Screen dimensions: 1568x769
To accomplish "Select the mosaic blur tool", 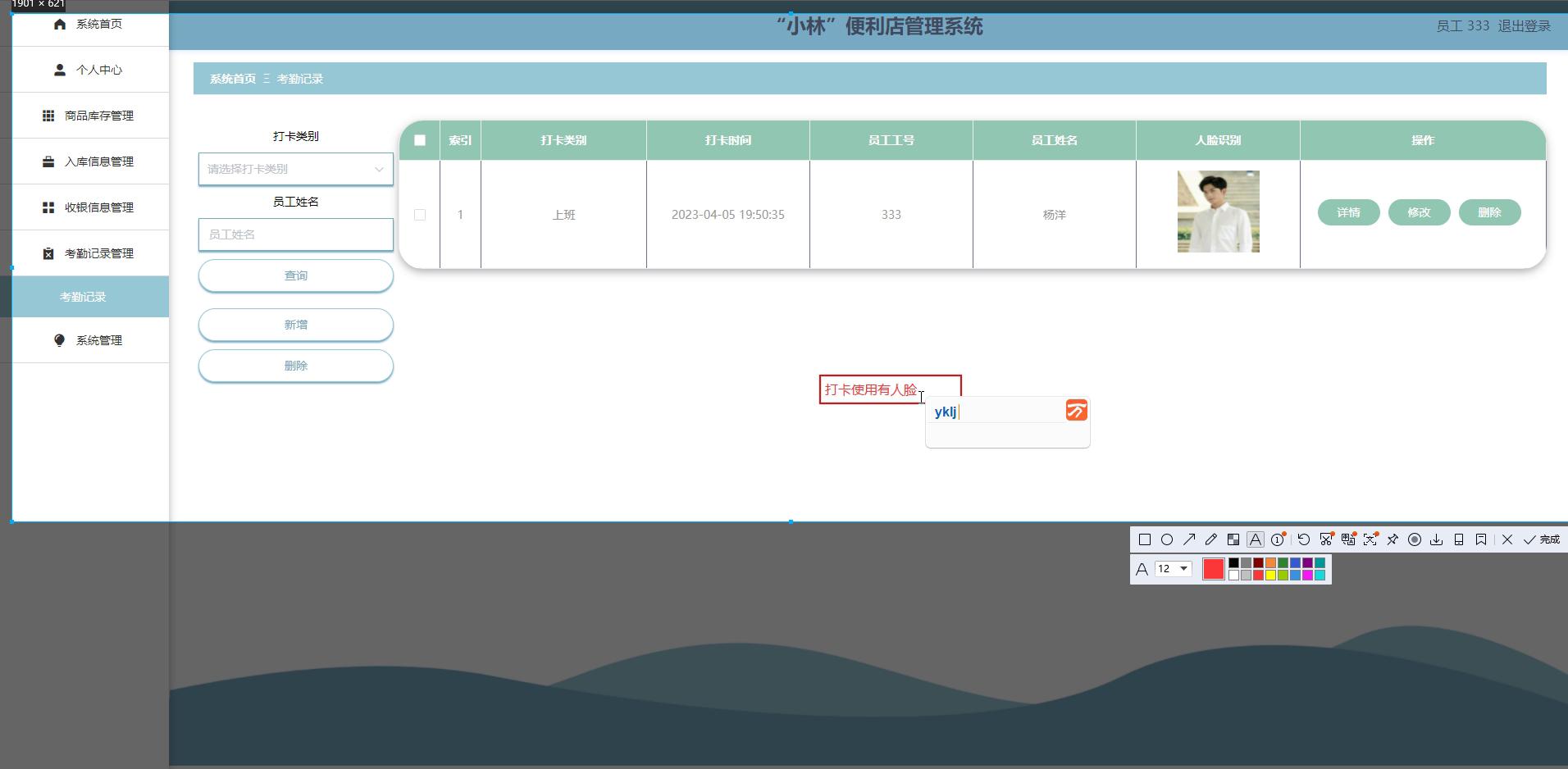I will coord(1233,539).
